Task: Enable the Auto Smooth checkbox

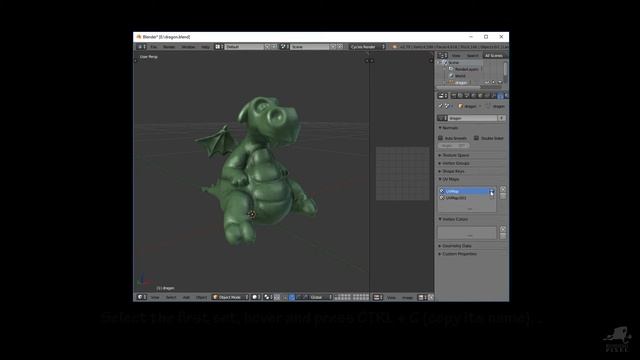Action: coord(440,138)
